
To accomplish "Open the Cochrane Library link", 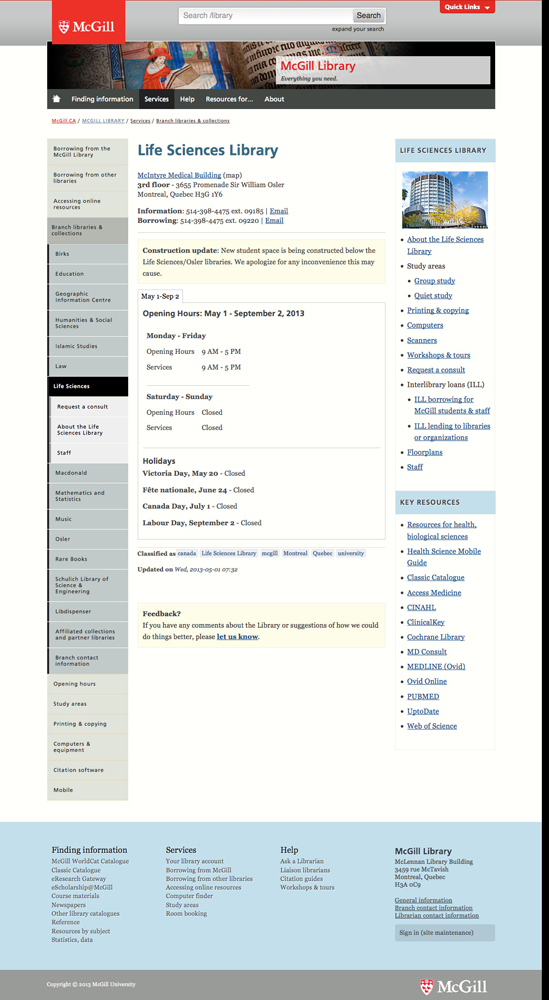I will point(436,637).
